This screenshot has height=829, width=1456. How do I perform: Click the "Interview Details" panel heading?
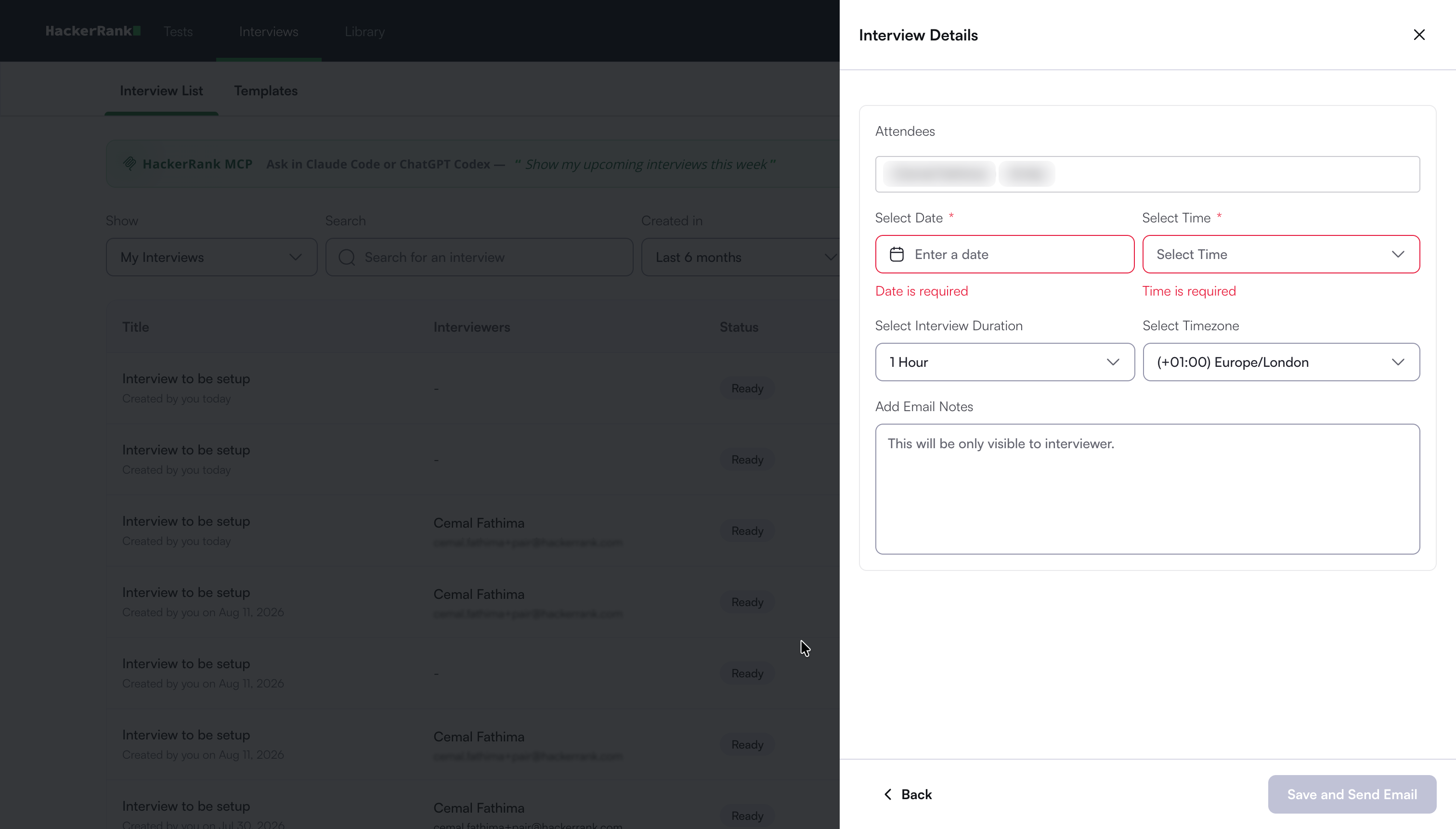click(919, 35)
